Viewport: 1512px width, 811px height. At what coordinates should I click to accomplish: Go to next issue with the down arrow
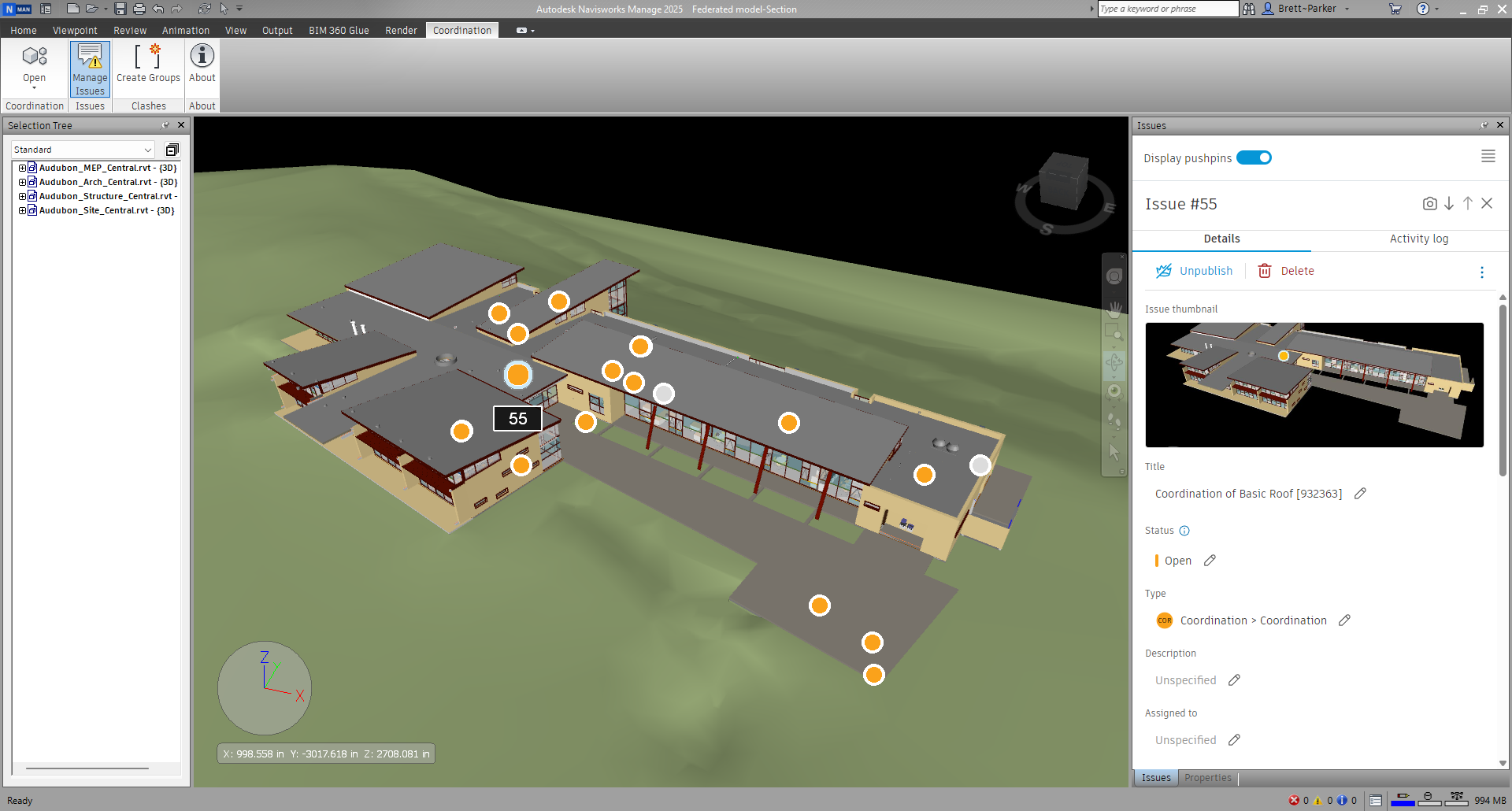[x=1449, y=203]
